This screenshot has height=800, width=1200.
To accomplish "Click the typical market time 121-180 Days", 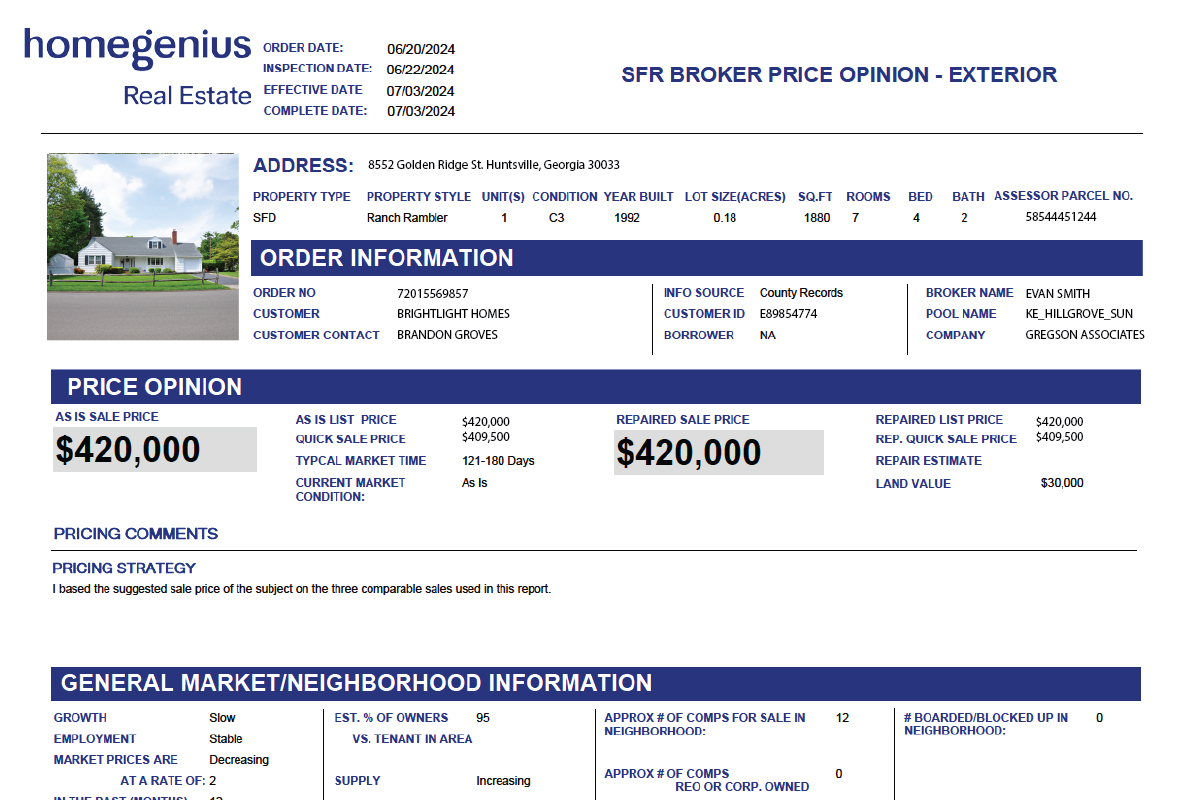I will coord(498,461).
